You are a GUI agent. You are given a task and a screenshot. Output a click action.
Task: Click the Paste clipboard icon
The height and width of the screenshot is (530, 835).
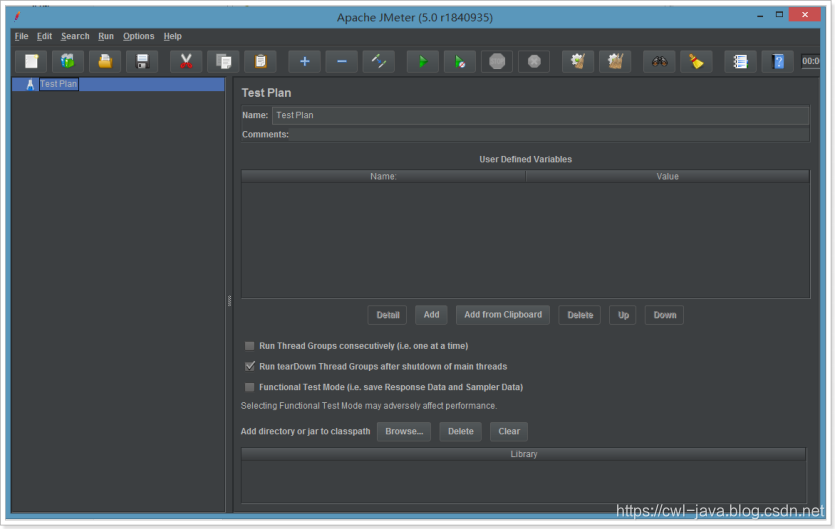click(x=260, y=61)
